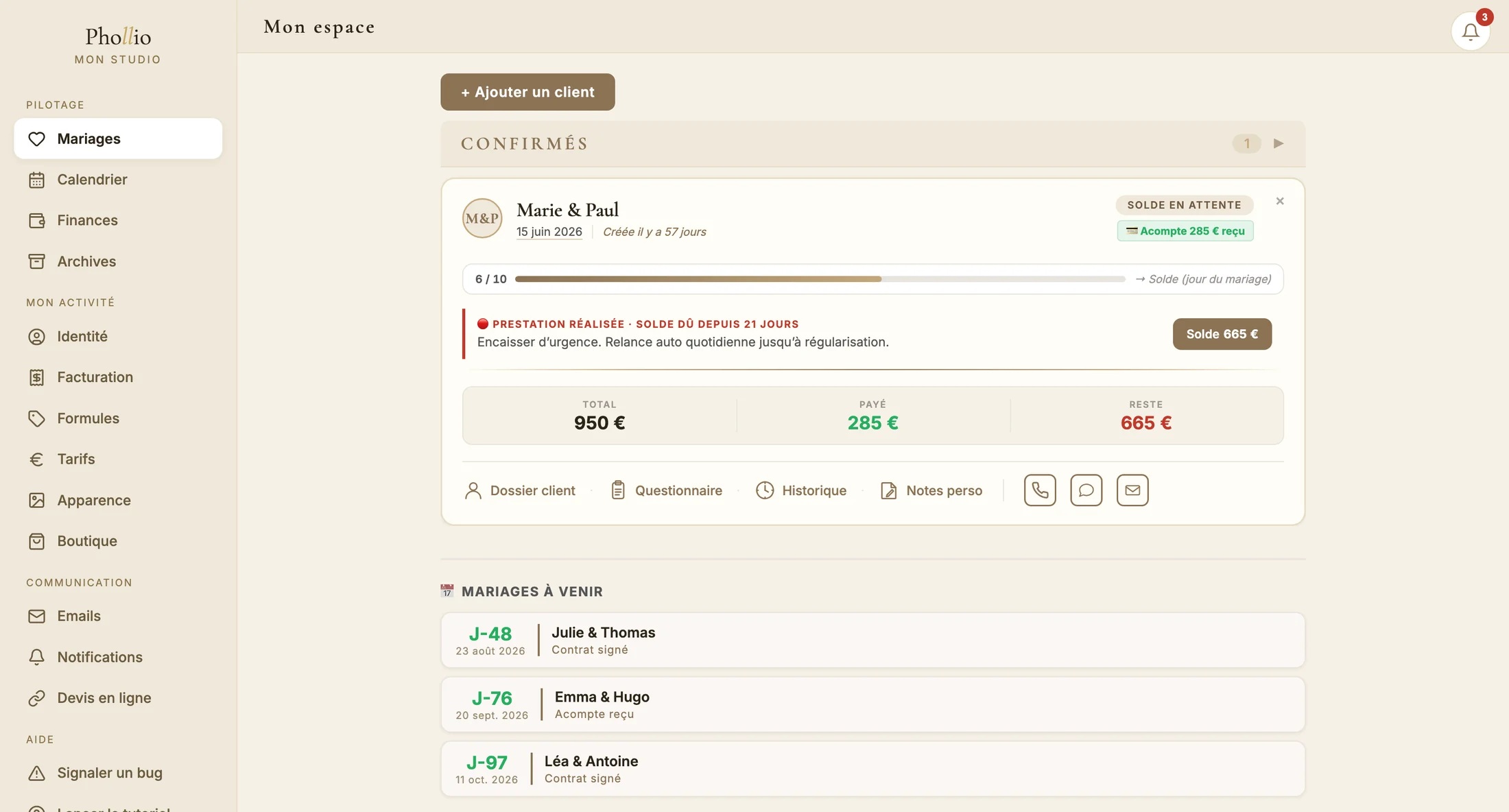
Task: Open the notifications bell icon
Action: coord(1470,32)
